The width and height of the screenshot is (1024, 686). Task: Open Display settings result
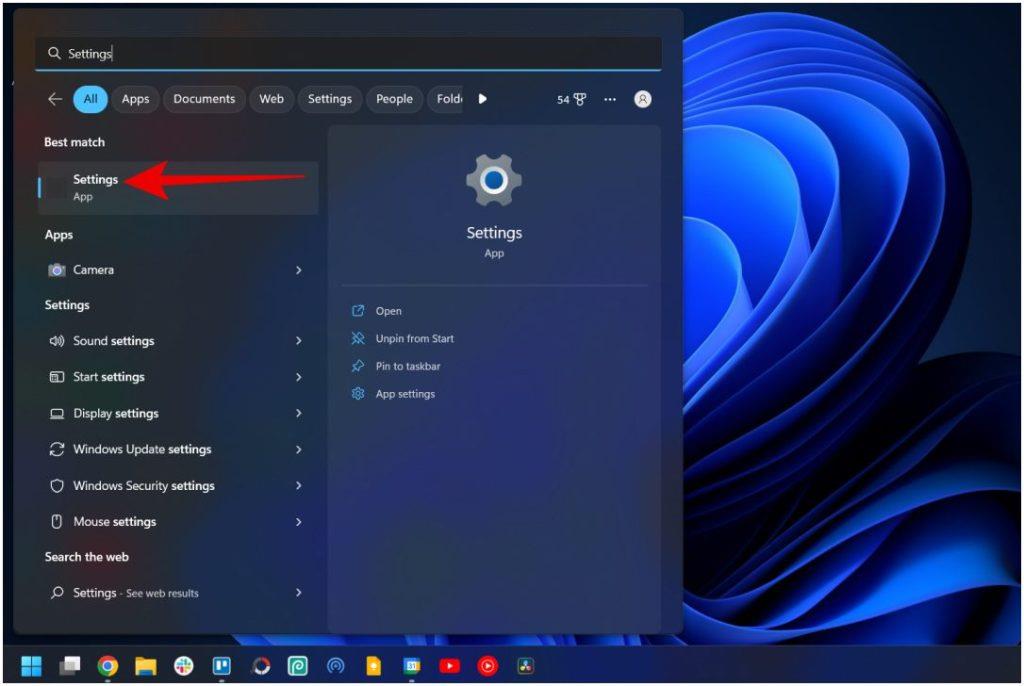[x=178, y=414]
